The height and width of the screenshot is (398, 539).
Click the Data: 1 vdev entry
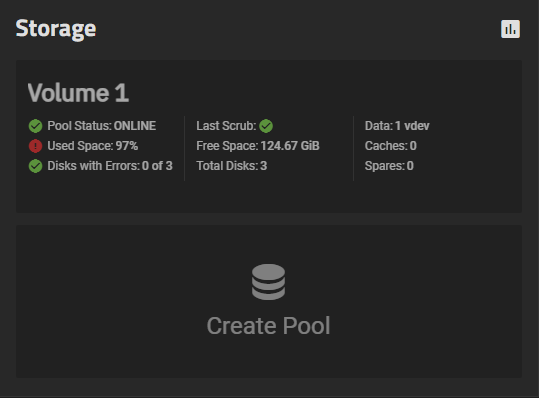click(397, 126)
